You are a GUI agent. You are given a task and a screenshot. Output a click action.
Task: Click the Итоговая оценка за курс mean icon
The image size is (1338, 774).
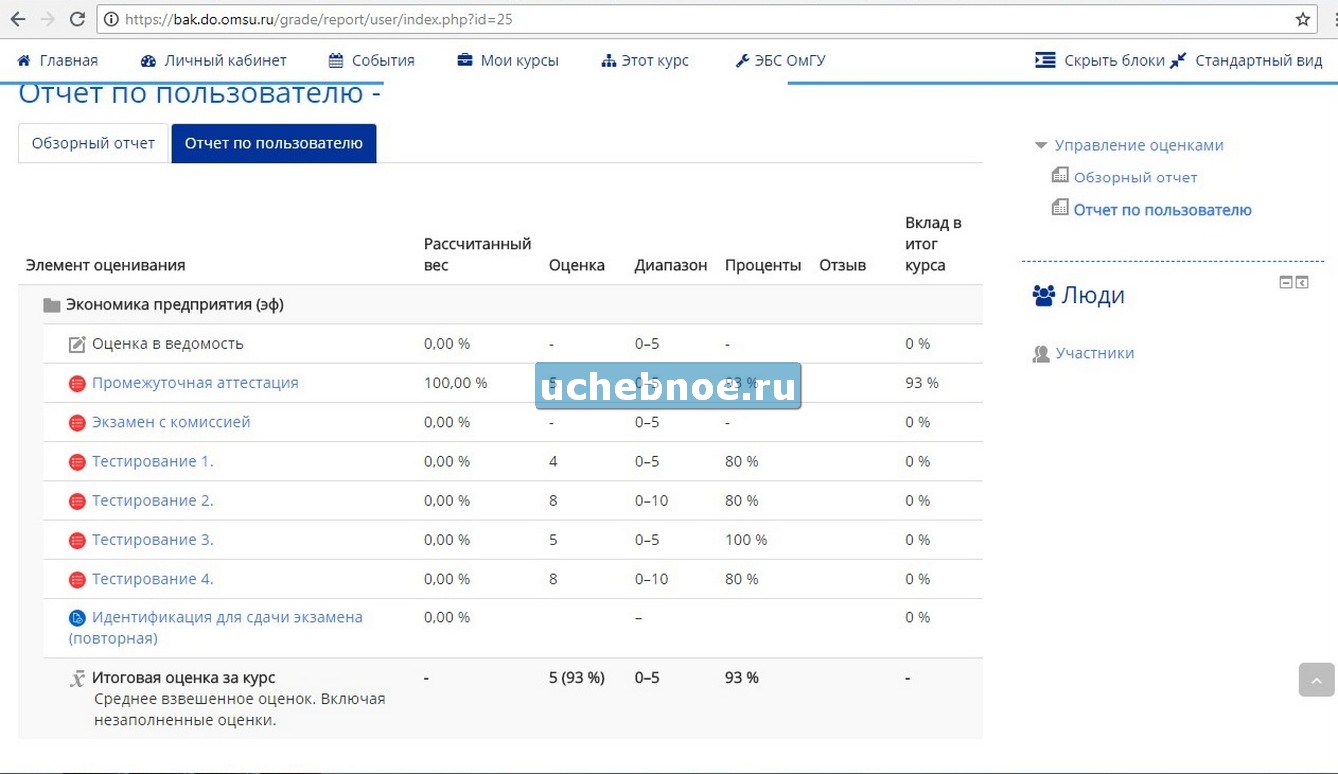pos(77,679)
